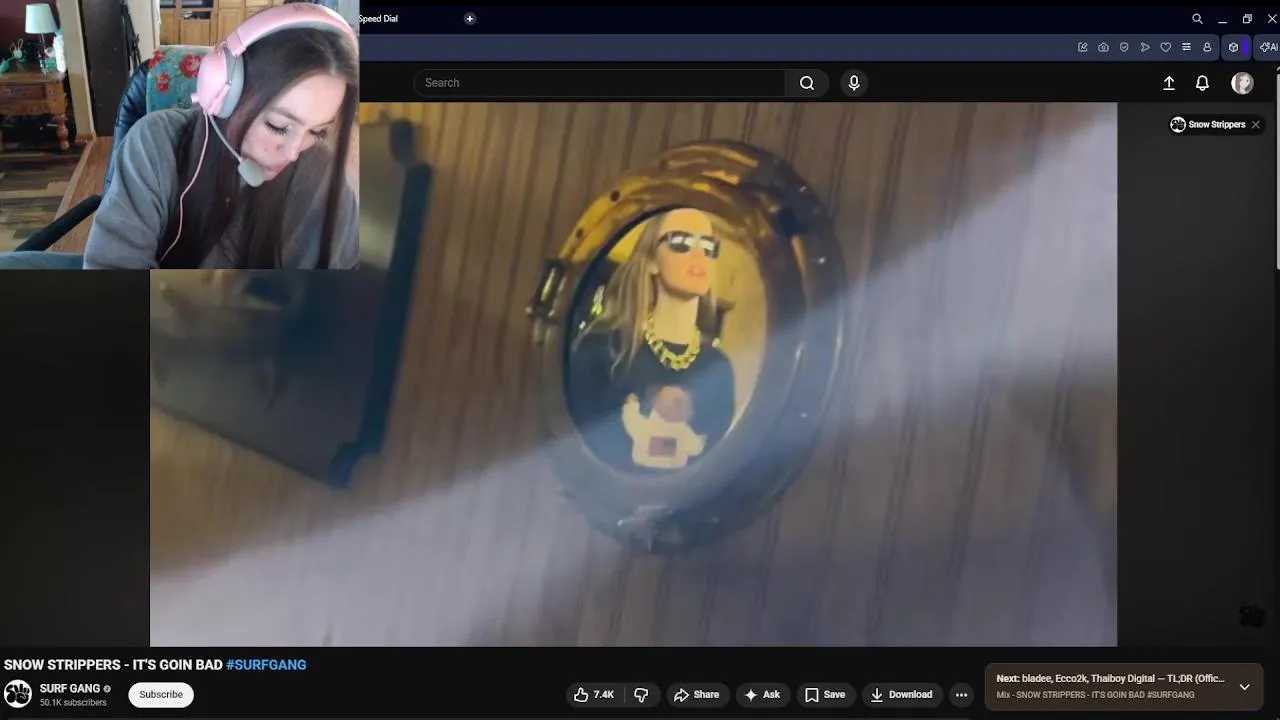Like the video showing 7.4K
This screenshot has height=720, width=1280.
pos(594,695)
